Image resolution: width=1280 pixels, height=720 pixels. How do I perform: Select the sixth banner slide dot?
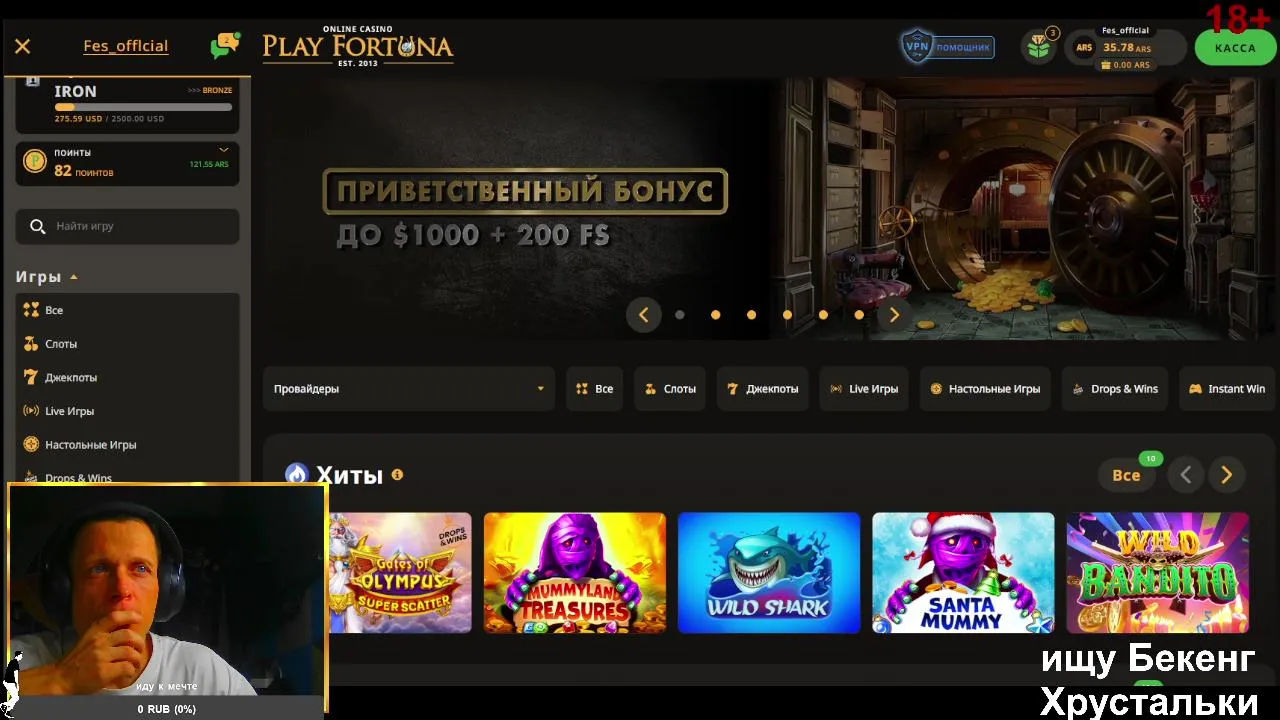coord(859,315)
